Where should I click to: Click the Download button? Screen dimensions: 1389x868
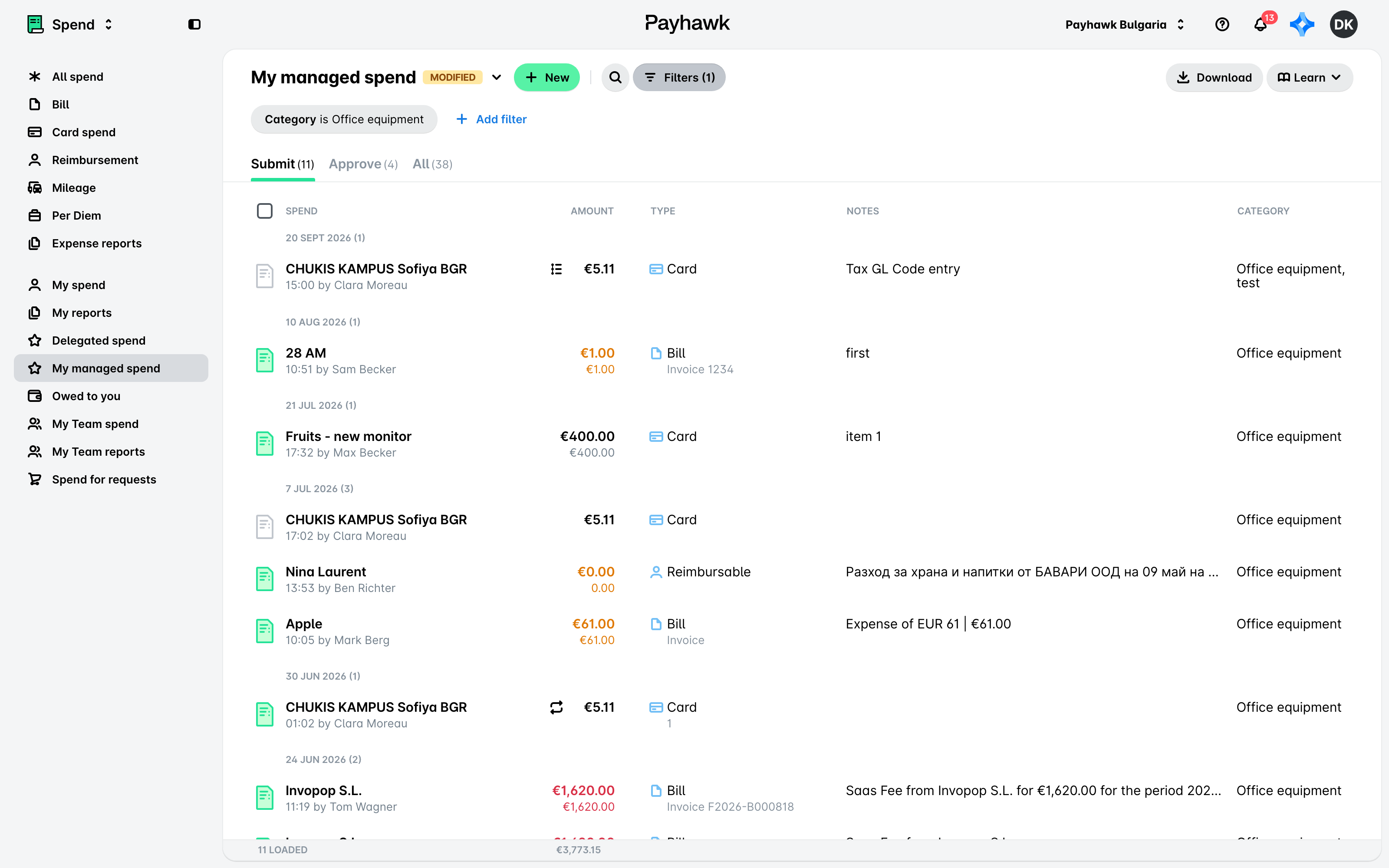pos(1214,78)
